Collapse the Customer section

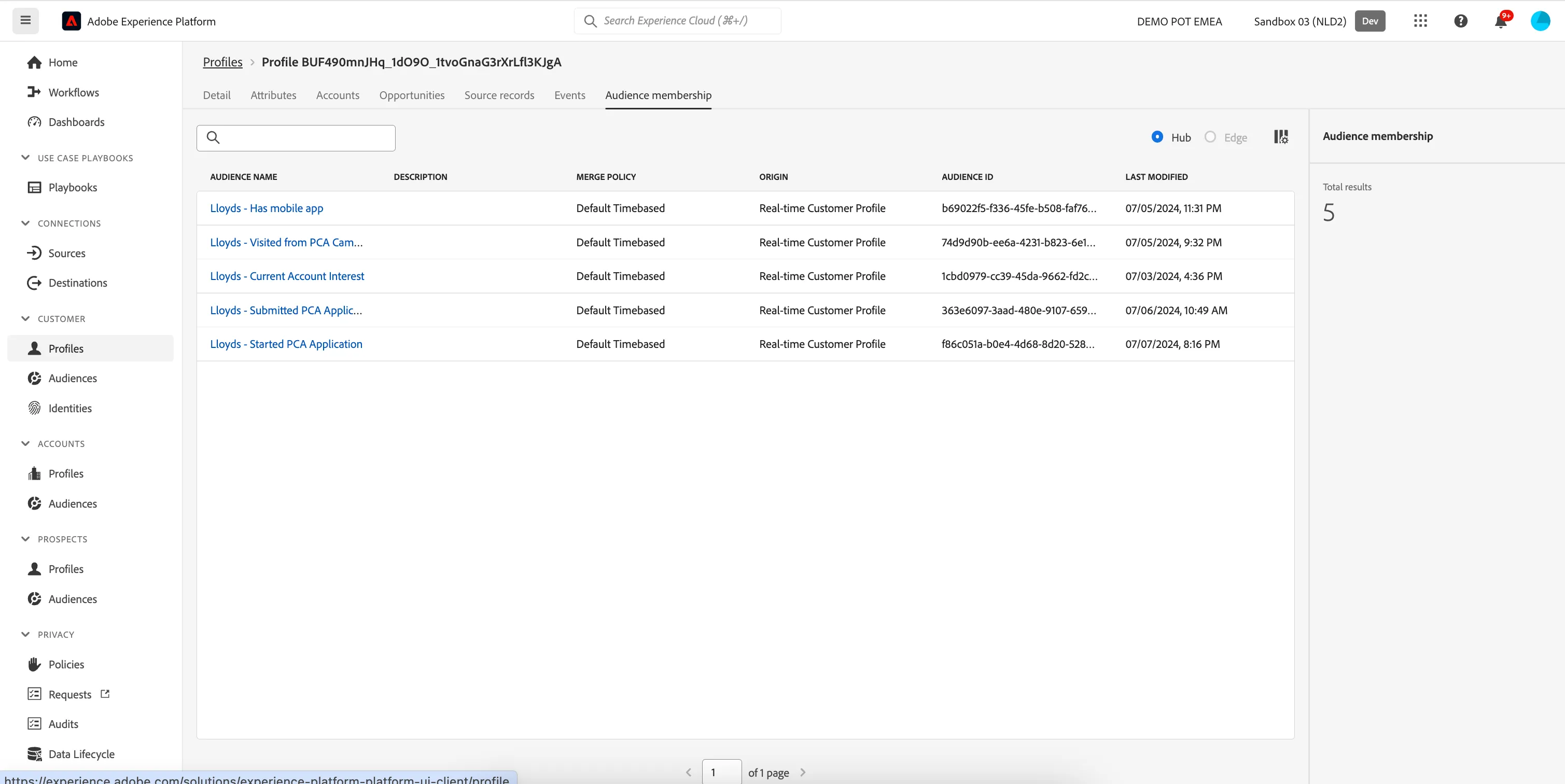pos(25,319)
